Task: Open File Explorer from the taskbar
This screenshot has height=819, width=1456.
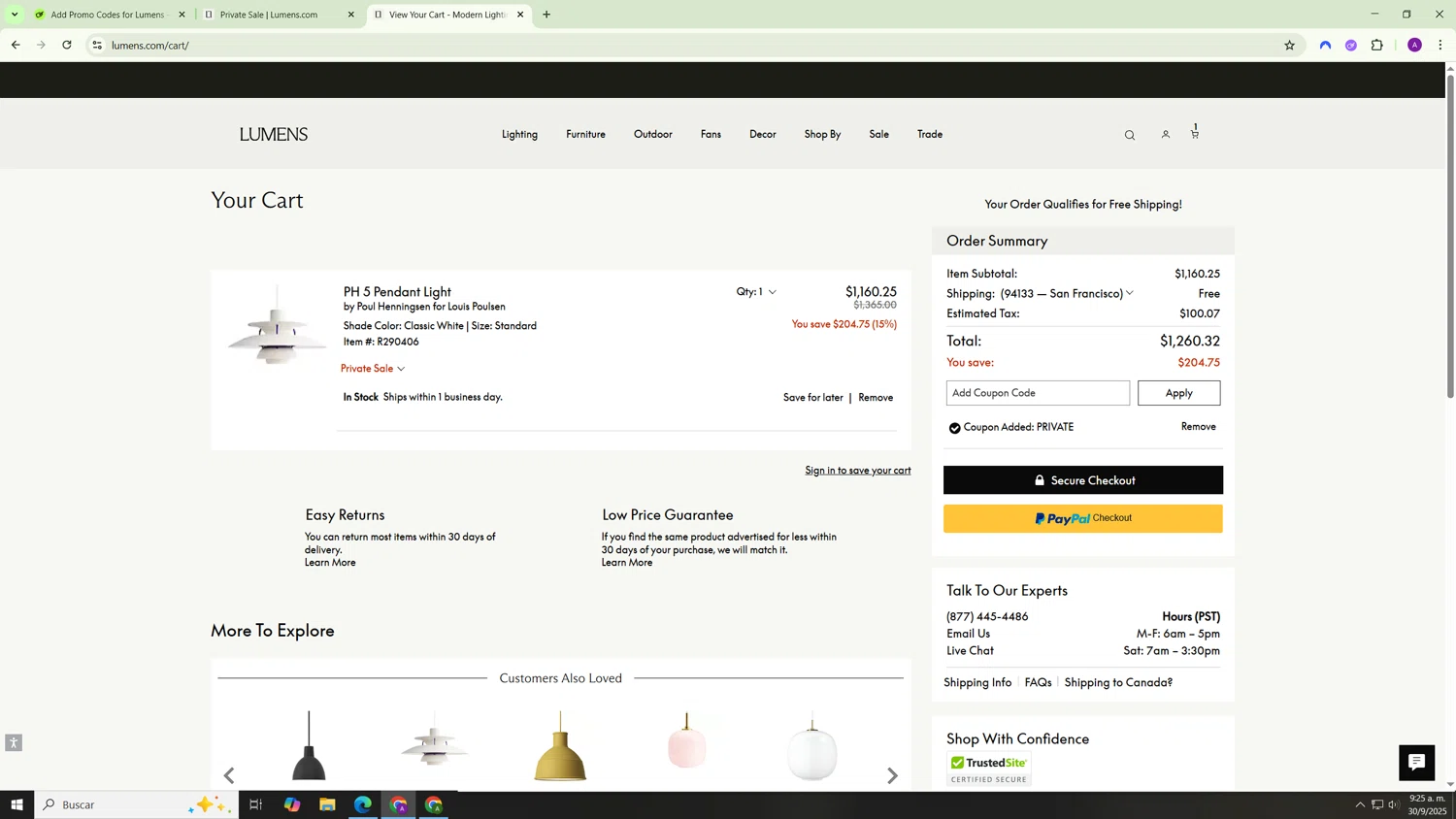Action: pos(327,804)
